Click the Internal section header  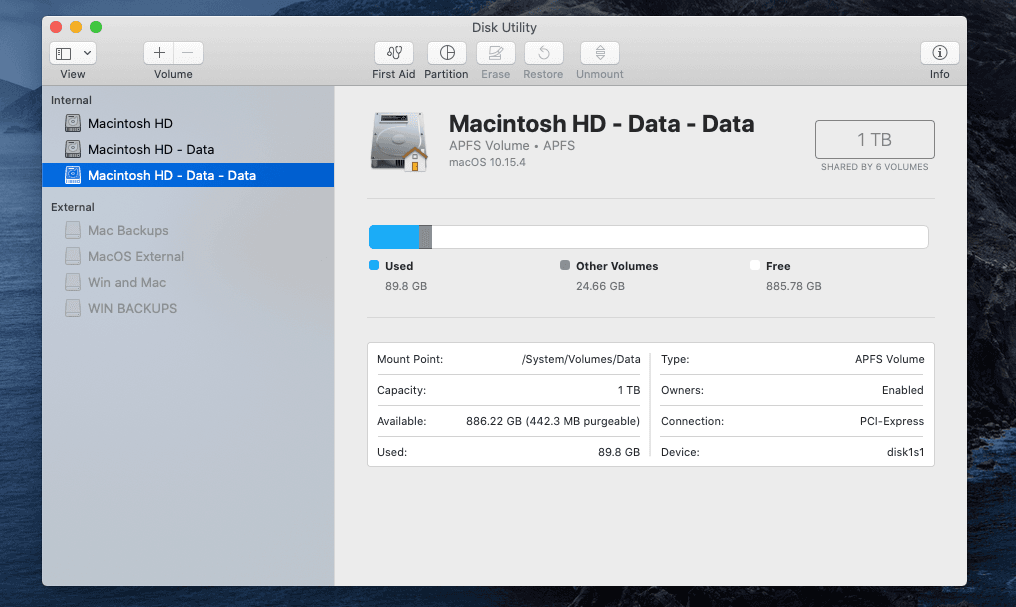[x=71, y=100]
